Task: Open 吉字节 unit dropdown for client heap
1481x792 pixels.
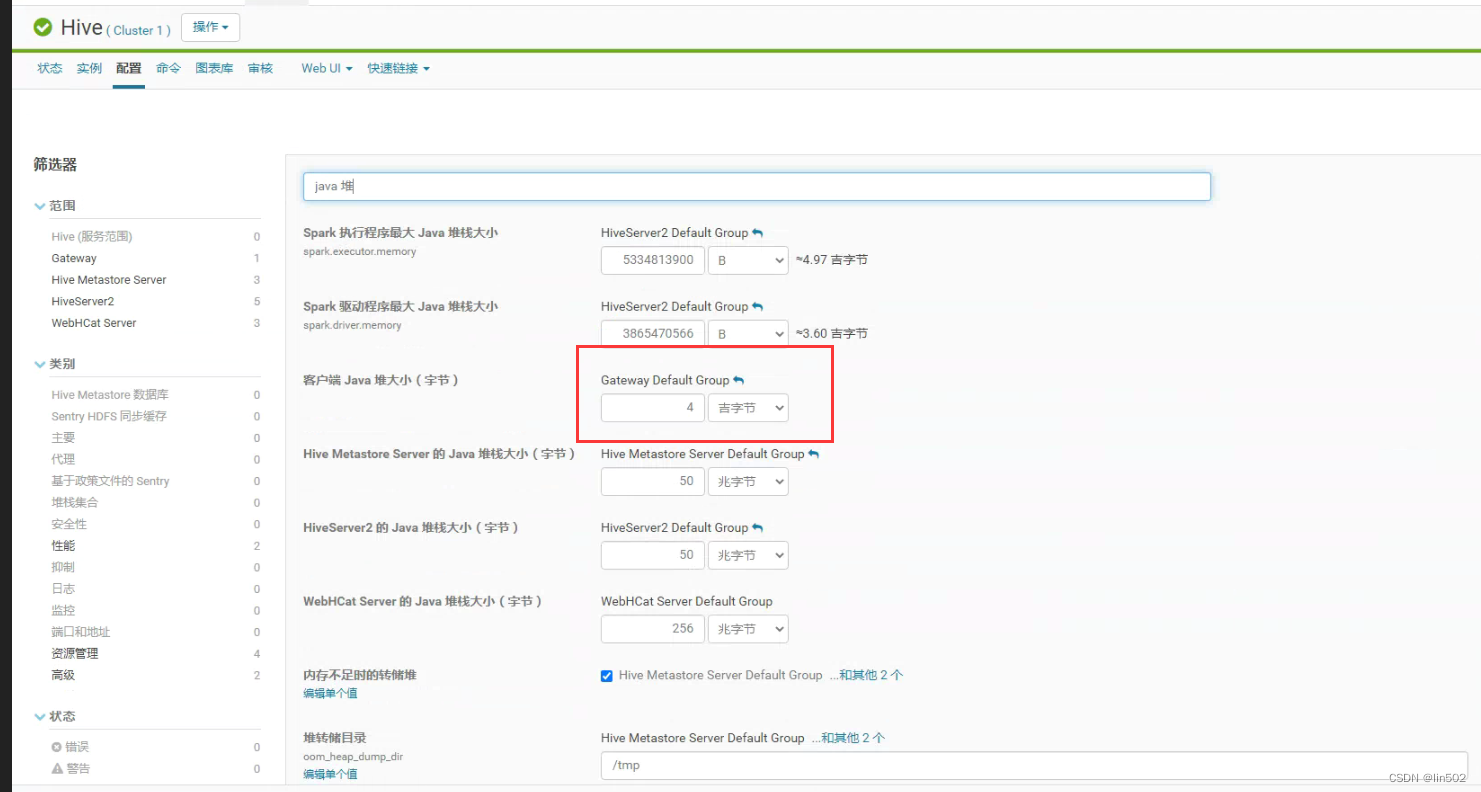Action: (x=748, y=408)
